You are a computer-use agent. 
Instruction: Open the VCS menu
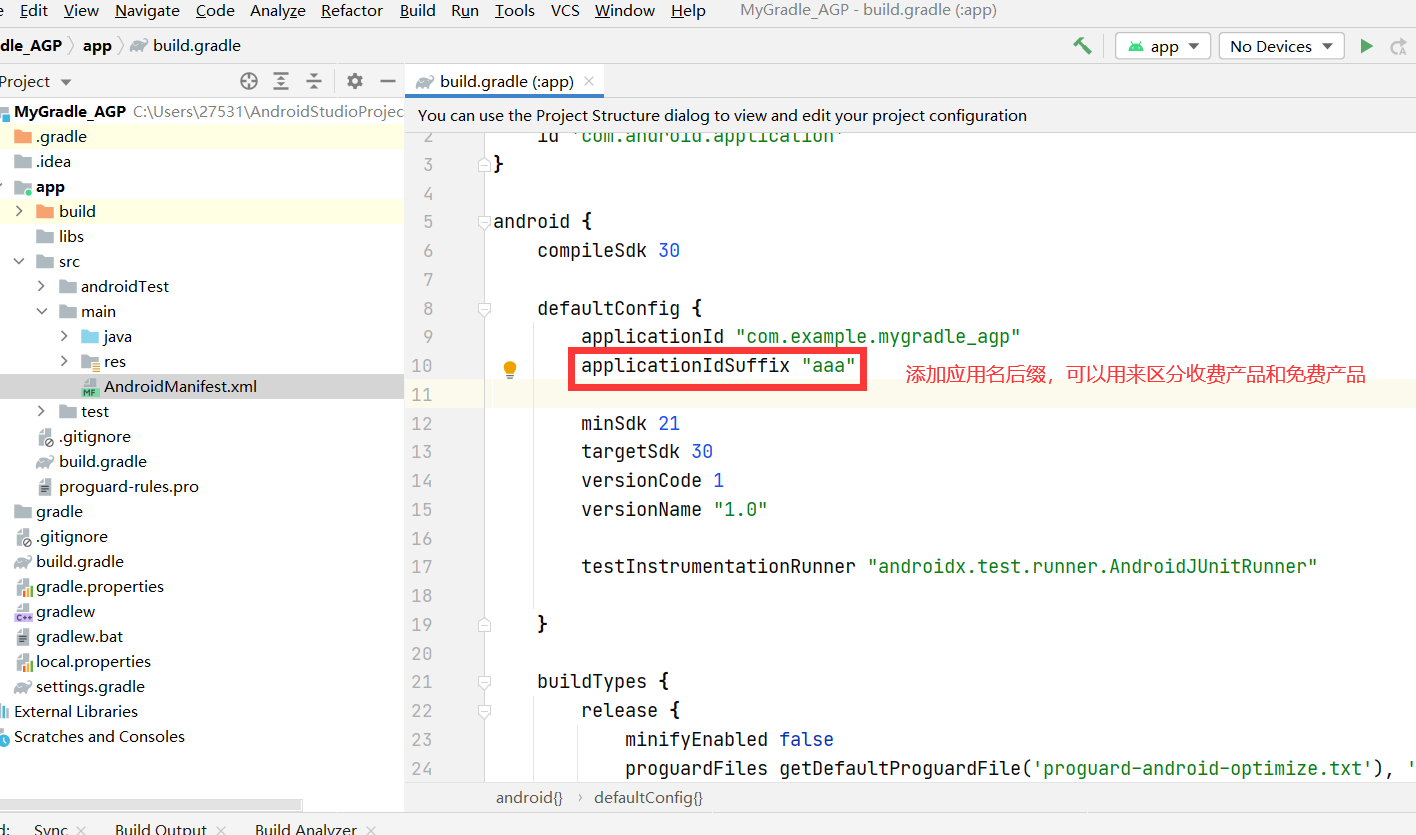click(x=565, y=10)
